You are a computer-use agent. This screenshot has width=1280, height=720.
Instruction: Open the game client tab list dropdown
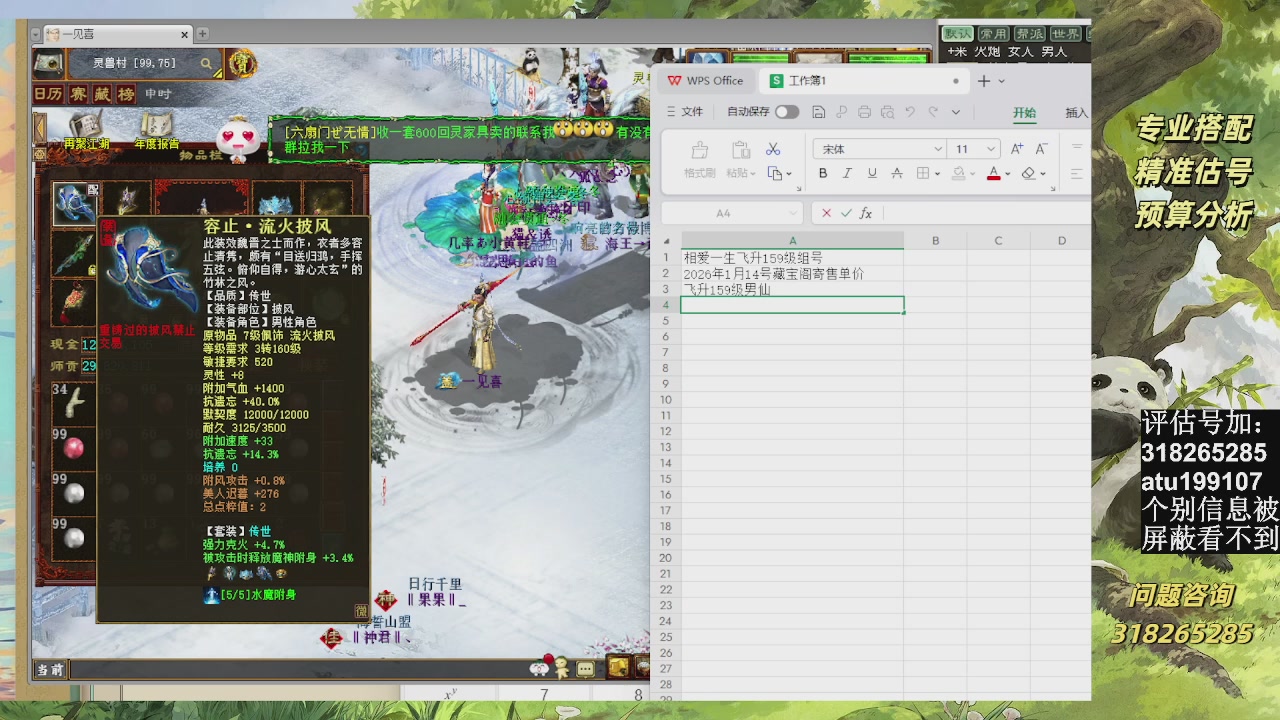tap(37, 34)
